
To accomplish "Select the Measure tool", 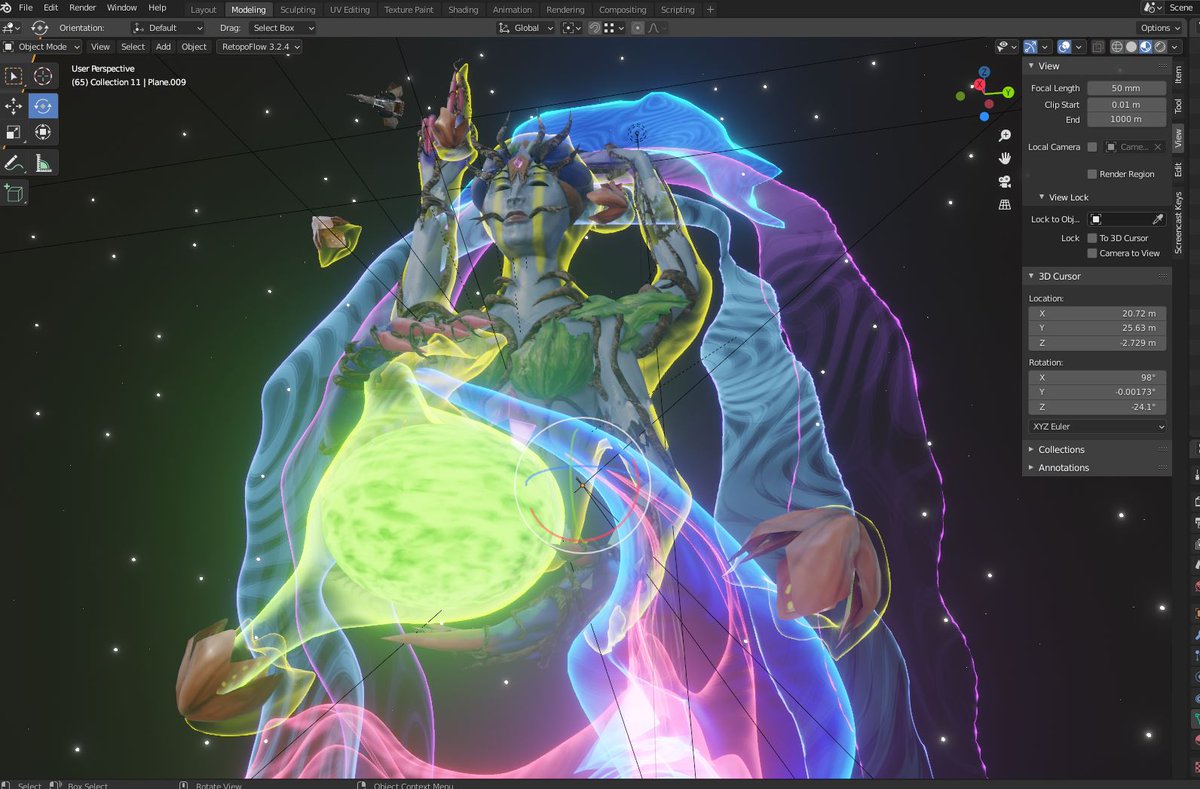I will 42,162.
